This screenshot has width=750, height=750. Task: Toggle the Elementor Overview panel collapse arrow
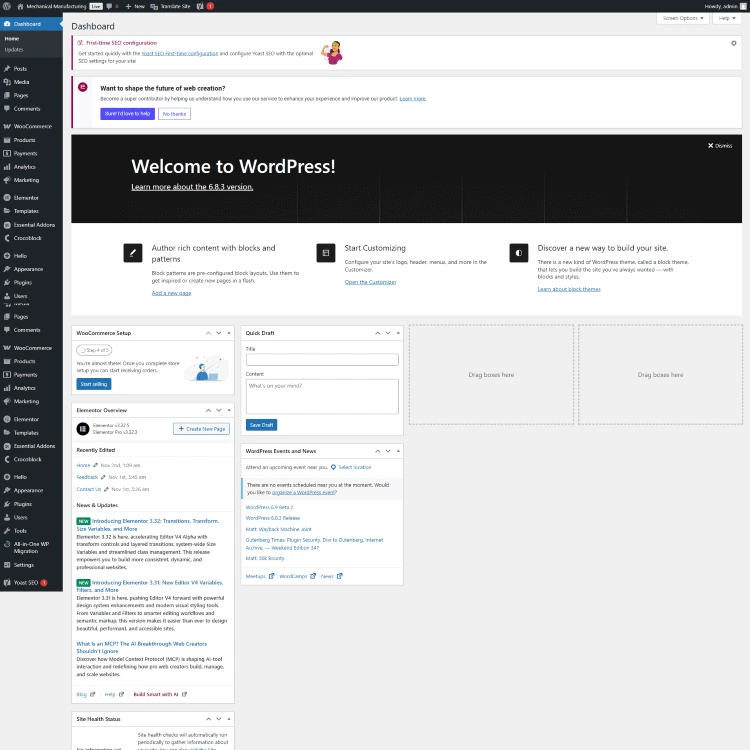coord(227,410)
